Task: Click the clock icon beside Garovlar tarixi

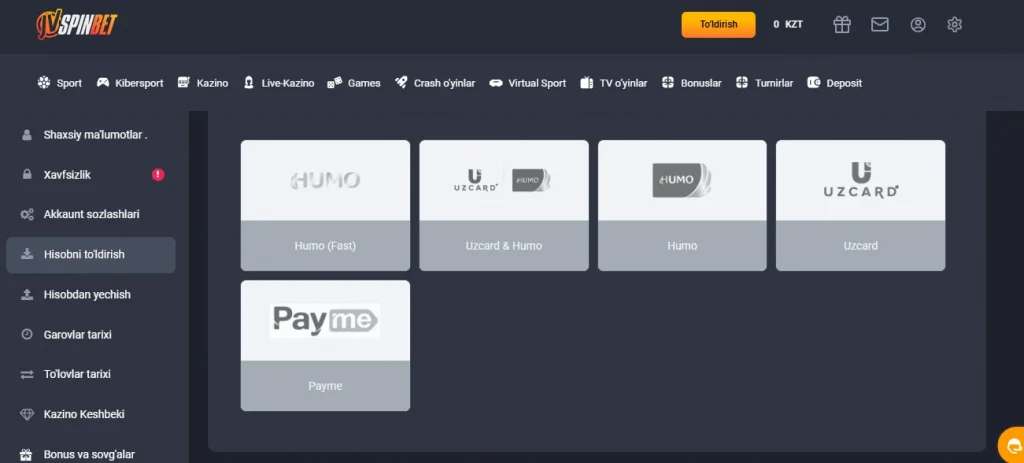Action: point(27,334)
